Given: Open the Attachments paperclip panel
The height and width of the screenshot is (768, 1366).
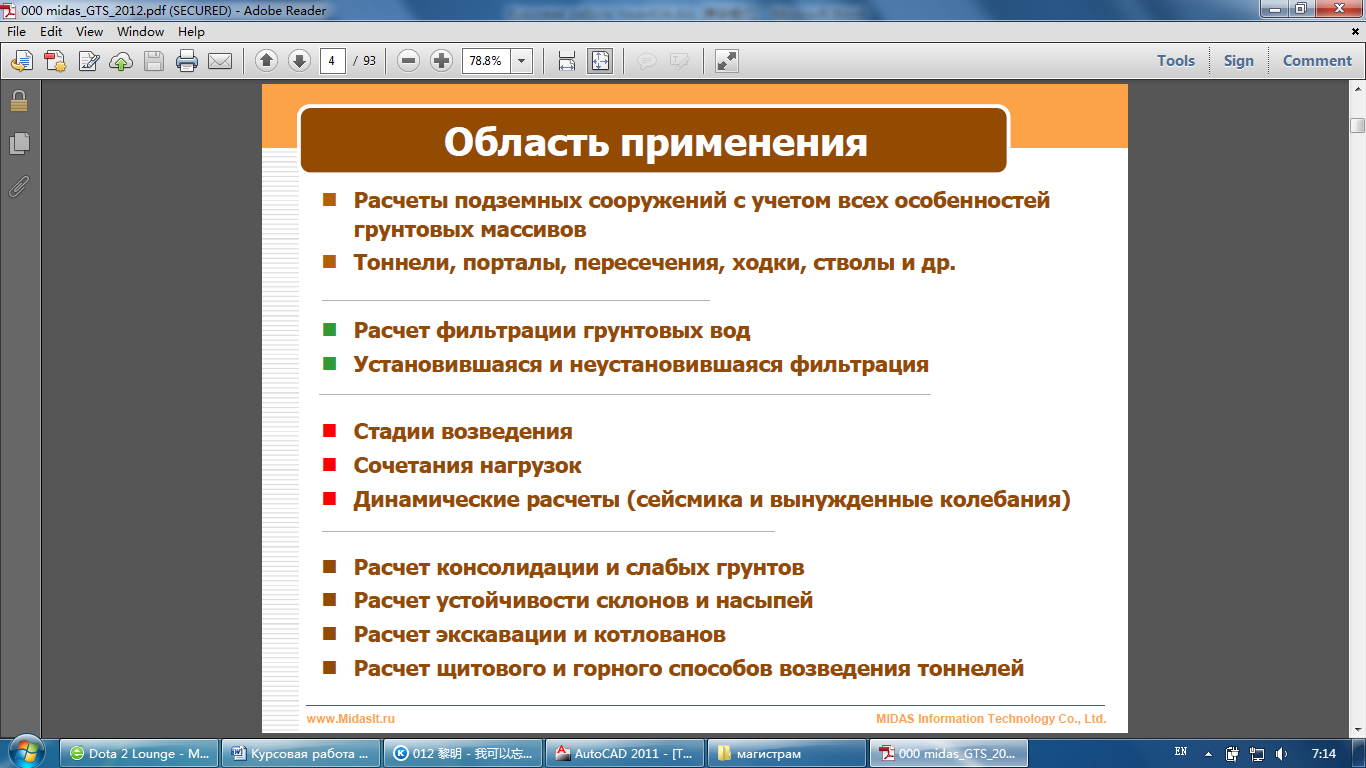Looking at the screenshot, I should (19, 186).
